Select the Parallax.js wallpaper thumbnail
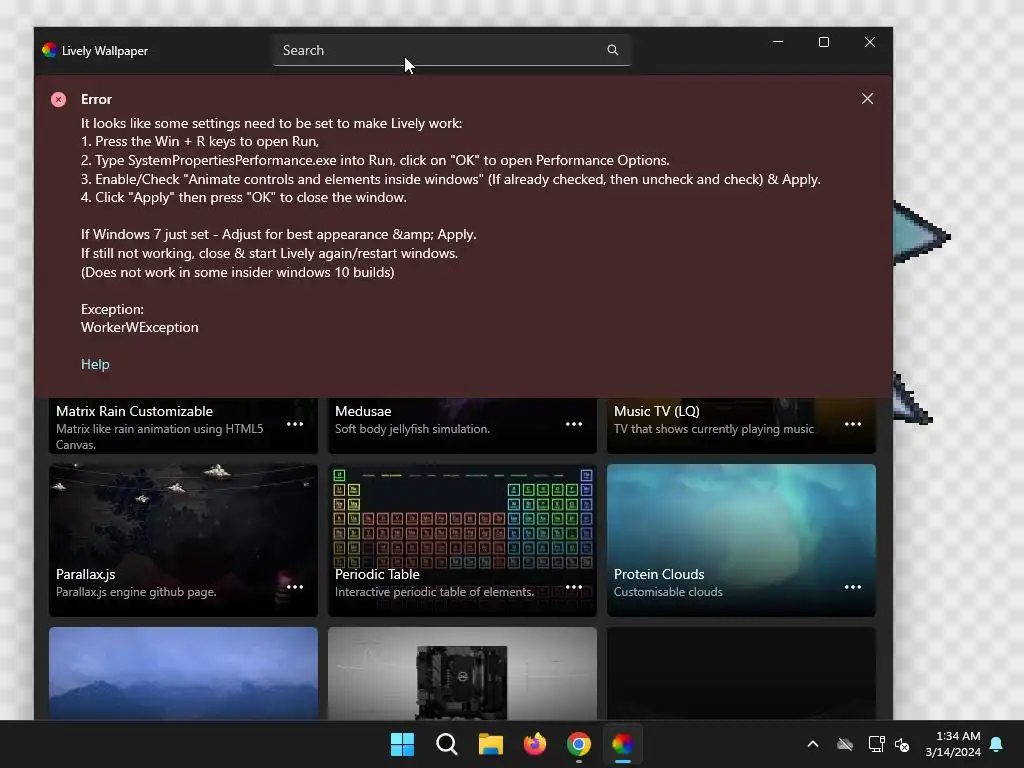 pos(184,540)
